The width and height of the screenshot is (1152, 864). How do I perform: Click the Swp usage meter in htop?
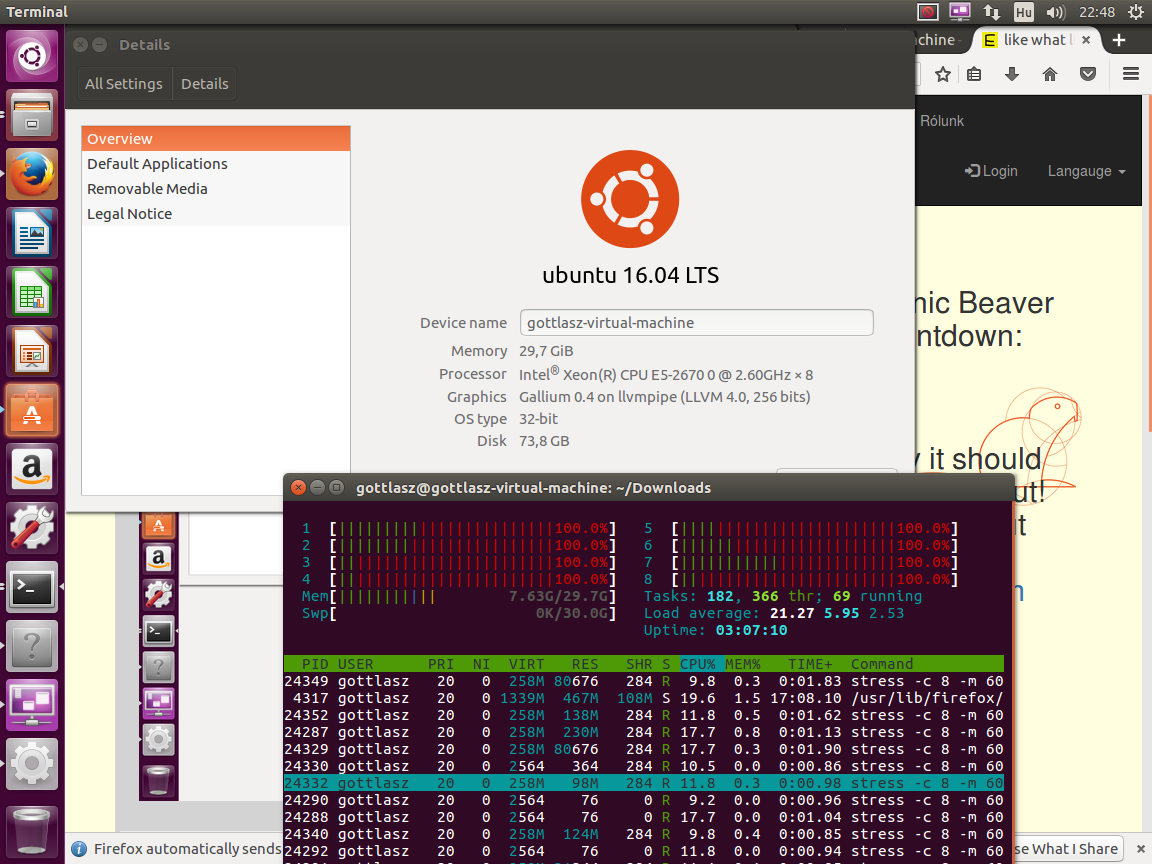(459, 613)
